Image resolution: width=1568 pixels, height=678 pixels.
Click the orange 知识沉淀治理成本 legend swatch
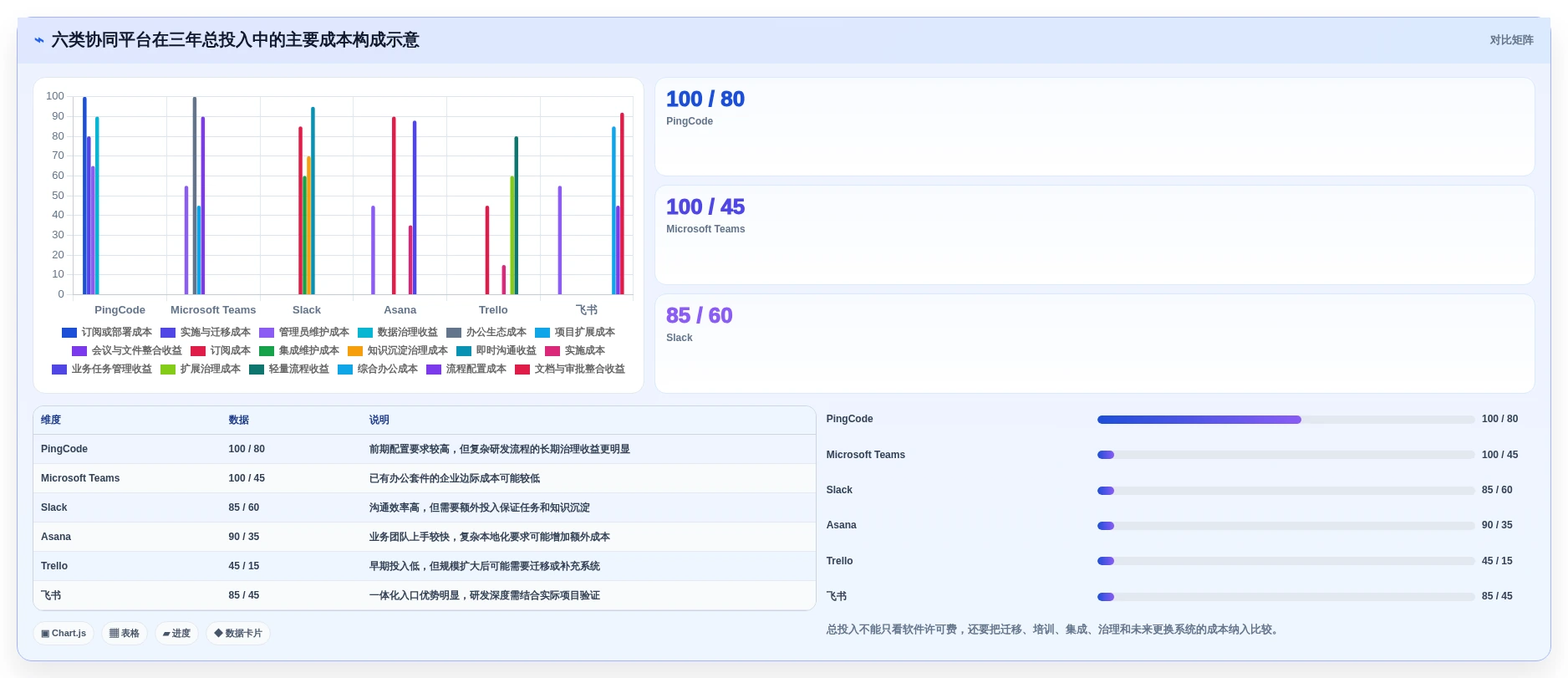tap(355, 351)
